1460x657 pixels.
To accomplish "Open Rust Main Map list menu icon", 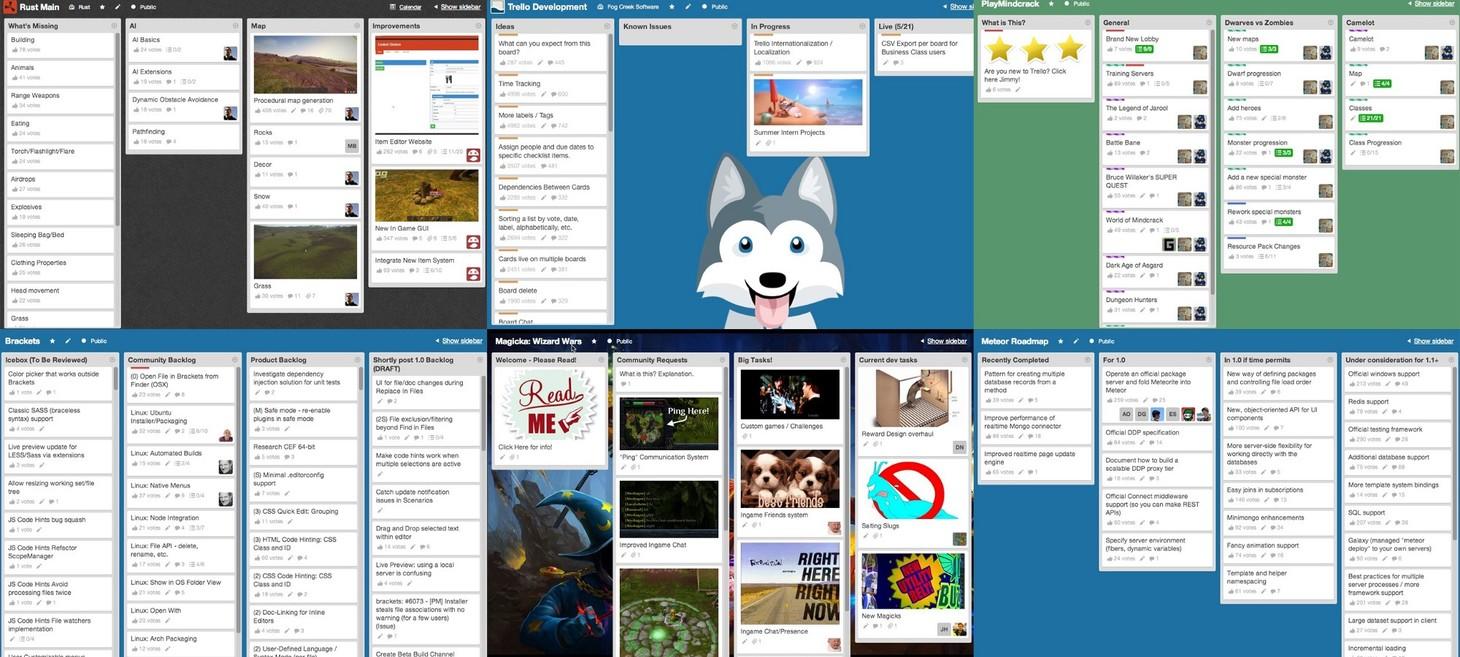I will (x=357, y=25).
